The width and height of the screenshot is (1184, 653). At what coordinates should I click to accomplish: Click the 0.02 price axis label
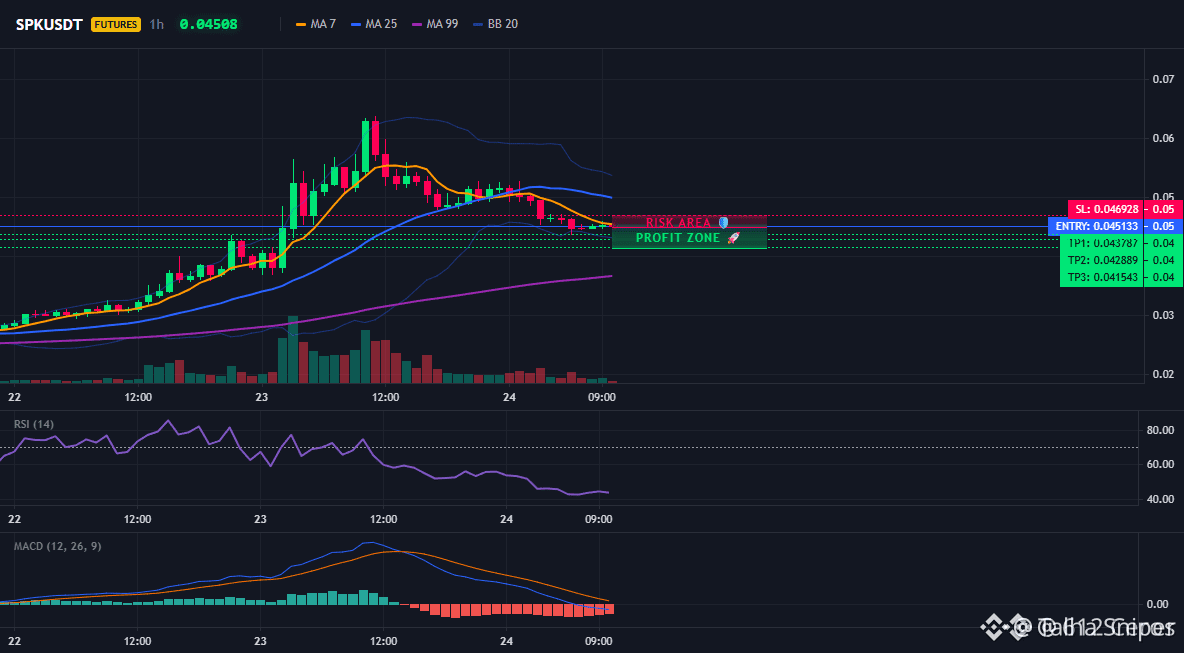pos(1163,374)
